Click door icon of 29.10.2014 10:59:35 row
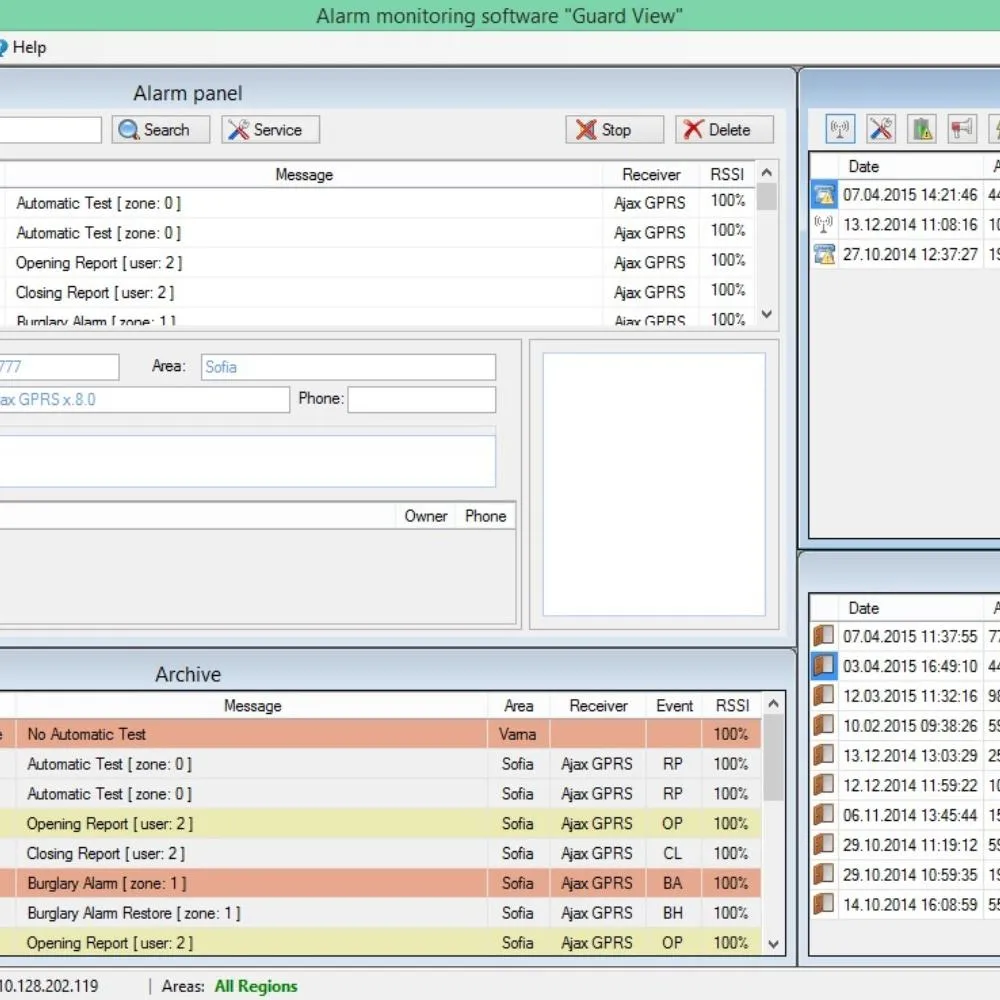Viewport: 1000px width, 1000px height. click(x=824, y=874)
